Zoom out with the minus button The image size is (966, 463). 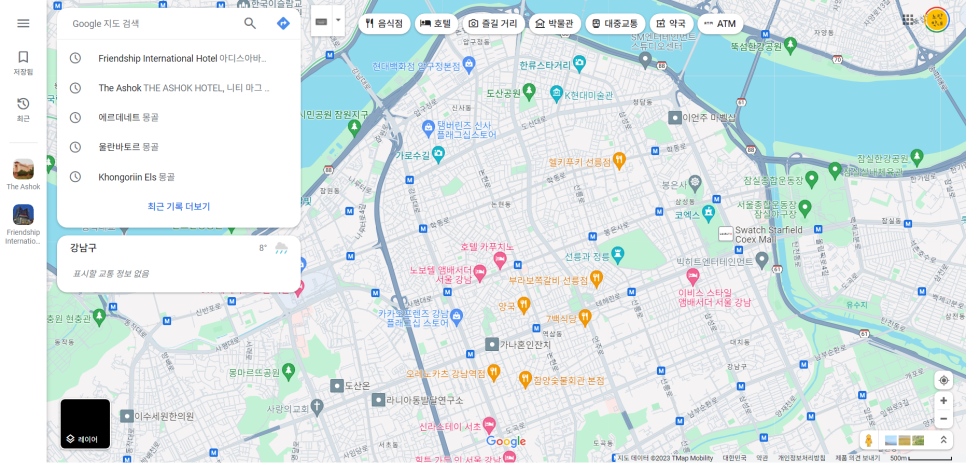click(943, 419)
